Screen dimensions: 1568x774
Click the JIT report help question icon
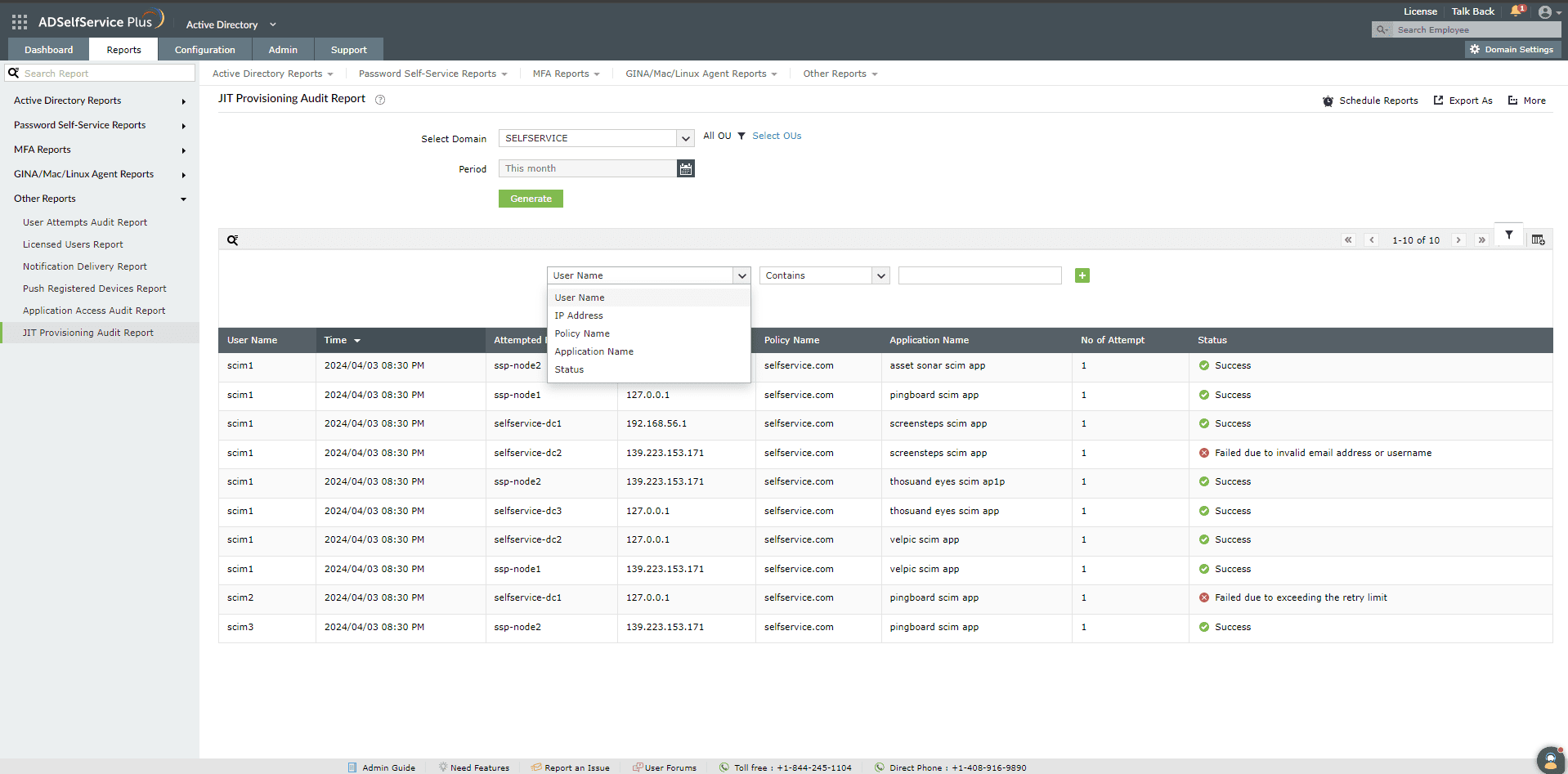point(380,100)
